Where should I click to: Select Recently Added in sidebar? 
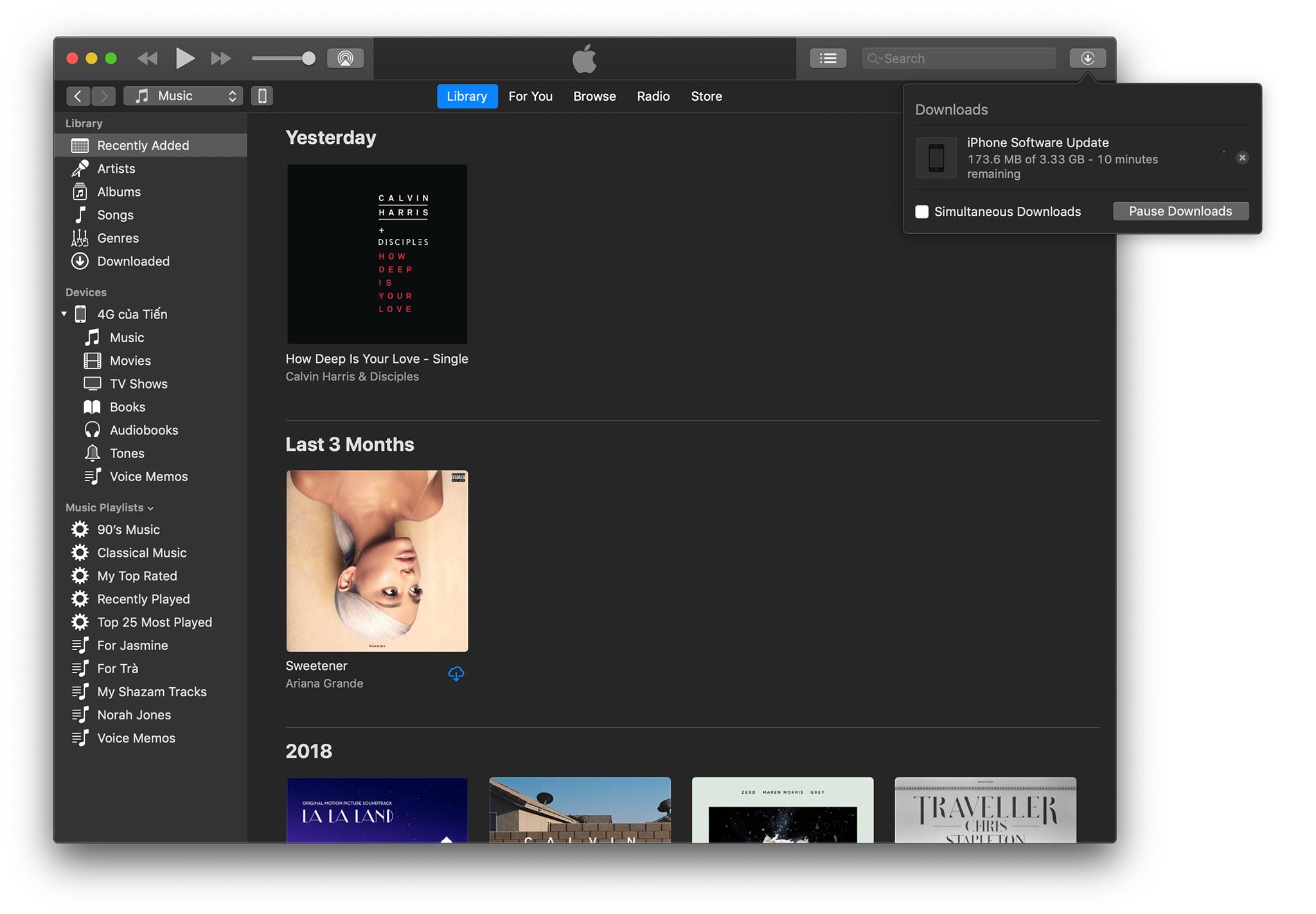point(151,145)
